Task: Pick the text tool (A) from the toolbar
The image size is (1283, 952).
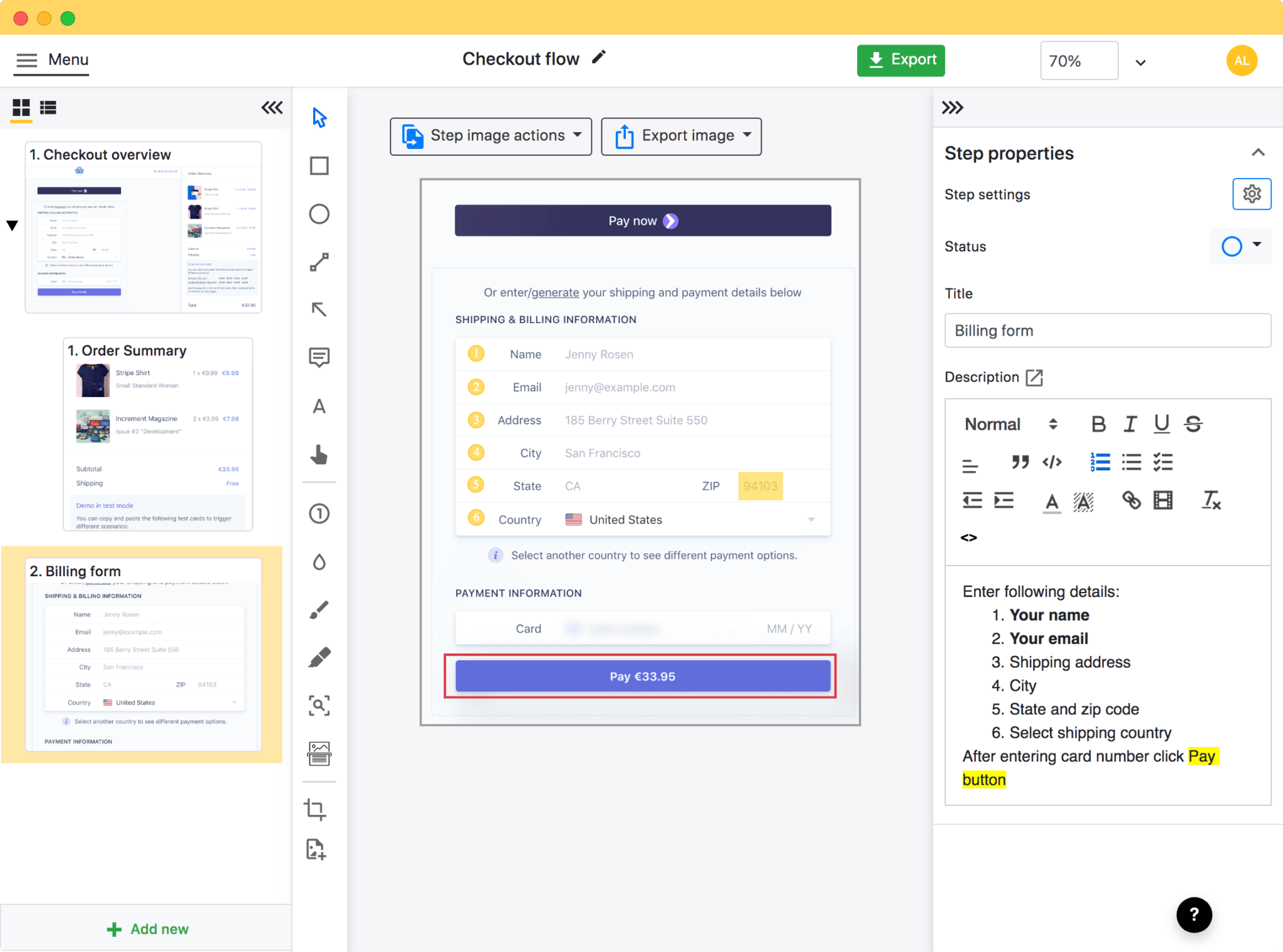Action: [x=319, y=406]
